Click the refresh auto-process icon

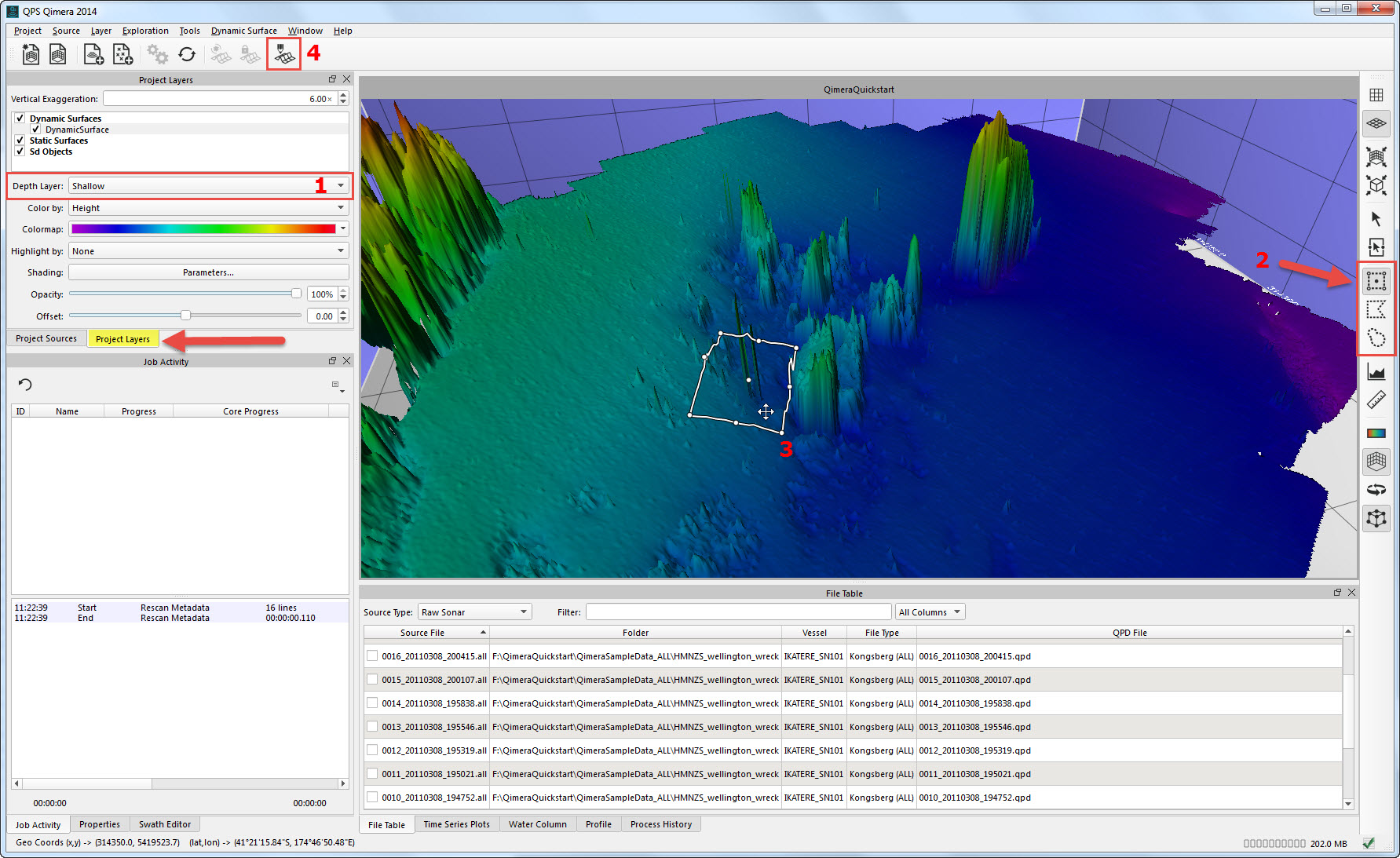[187, 54]
